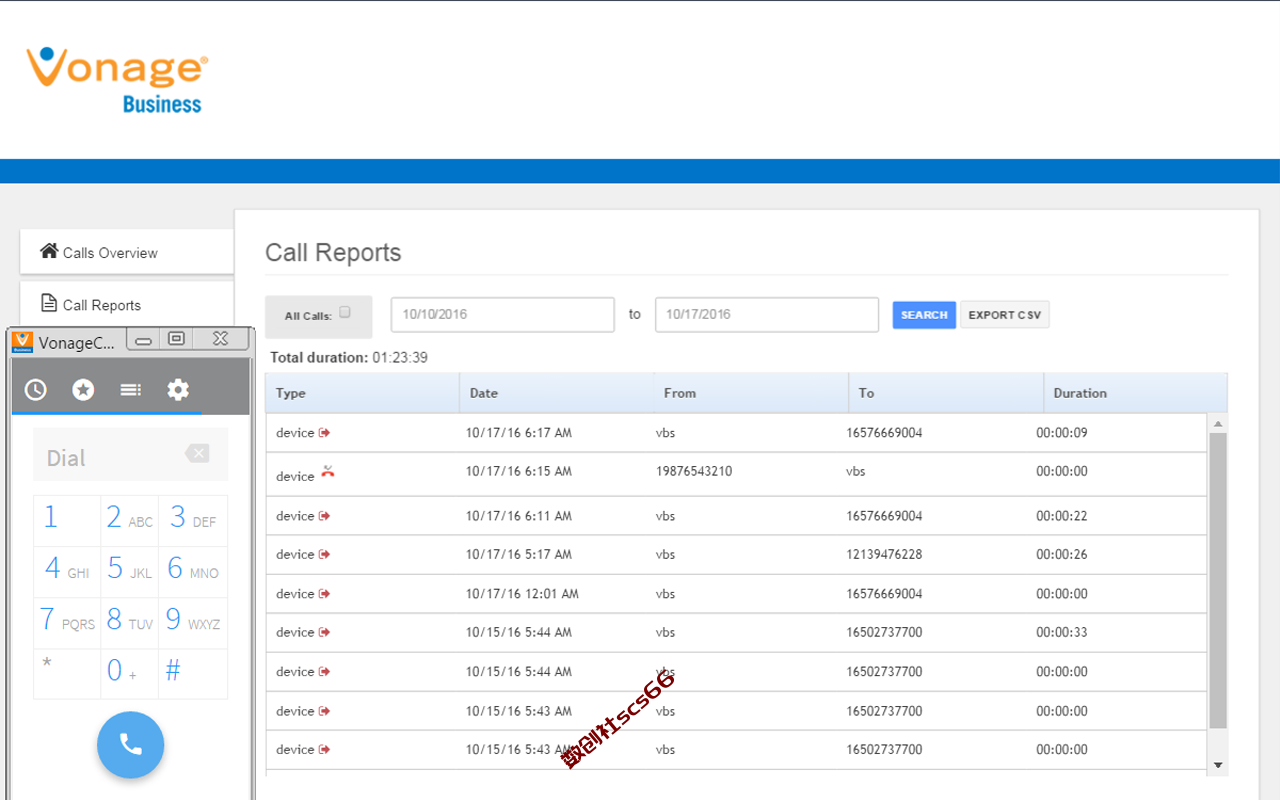
Task: Click home icon beside Calls Overview
Action: [49, 251]
